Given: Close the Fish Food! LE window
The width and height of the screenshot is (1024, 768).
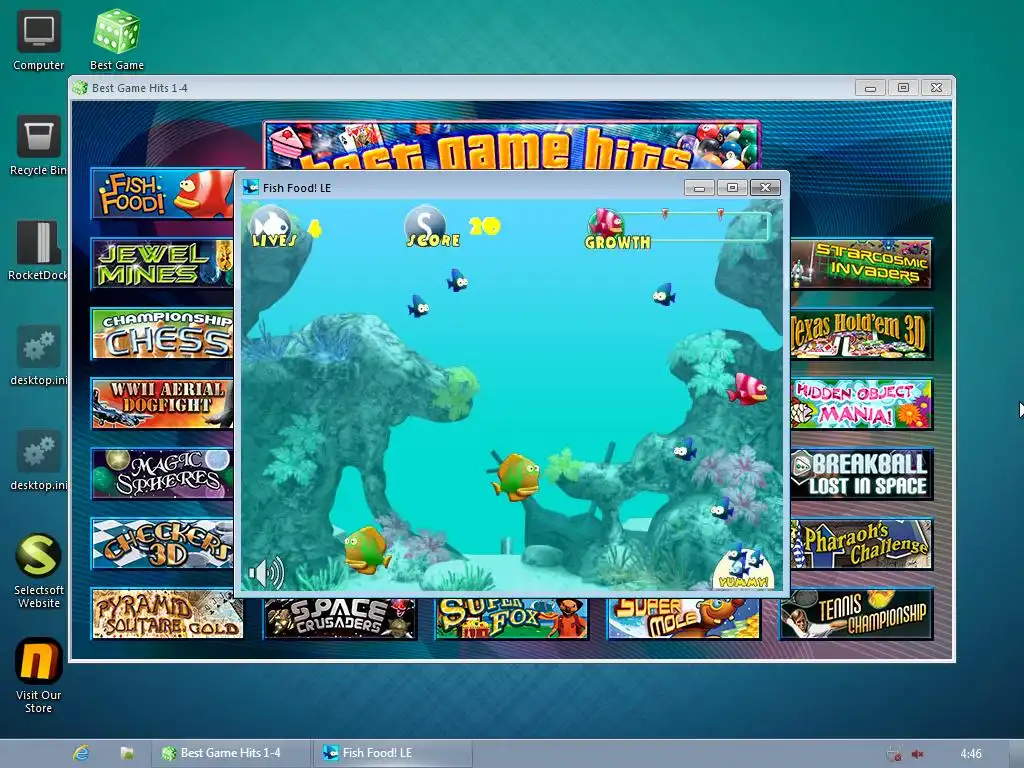Looking at the screenshot, I should tap(765, 188).
